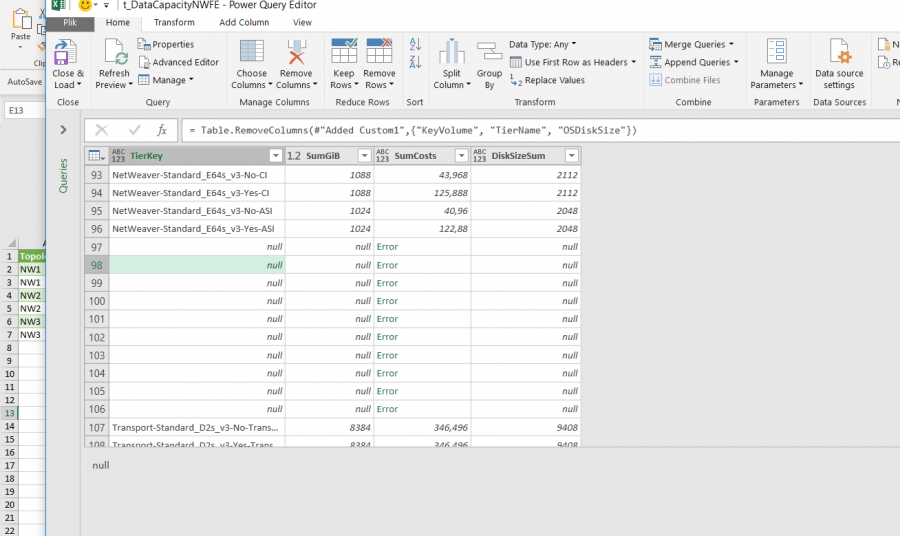Click the Close & Load icon

click(67, 53)
